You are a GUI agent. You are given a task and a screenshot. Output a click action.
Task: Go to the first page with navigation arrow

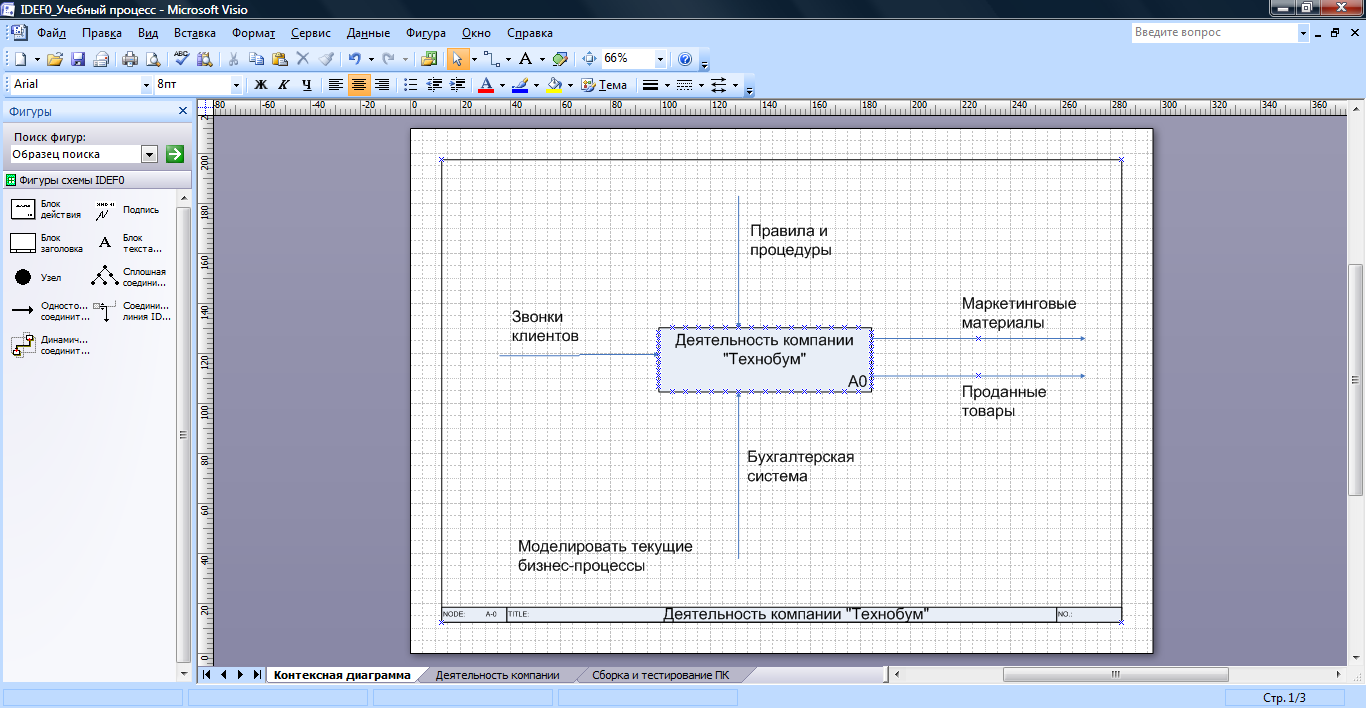(207, 675)
